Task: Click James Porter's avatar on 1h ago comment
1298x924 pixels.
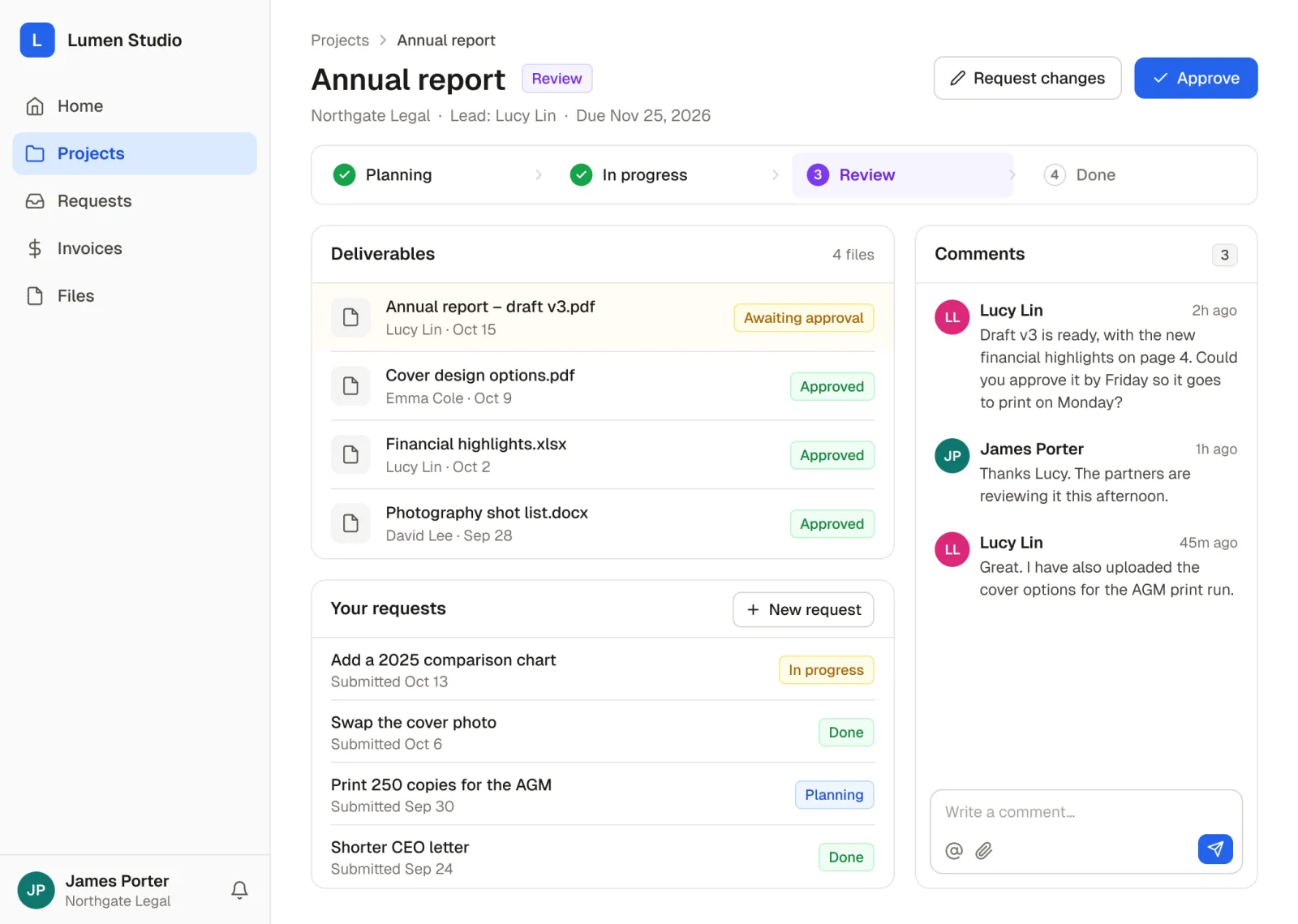Action: point(952,456)
